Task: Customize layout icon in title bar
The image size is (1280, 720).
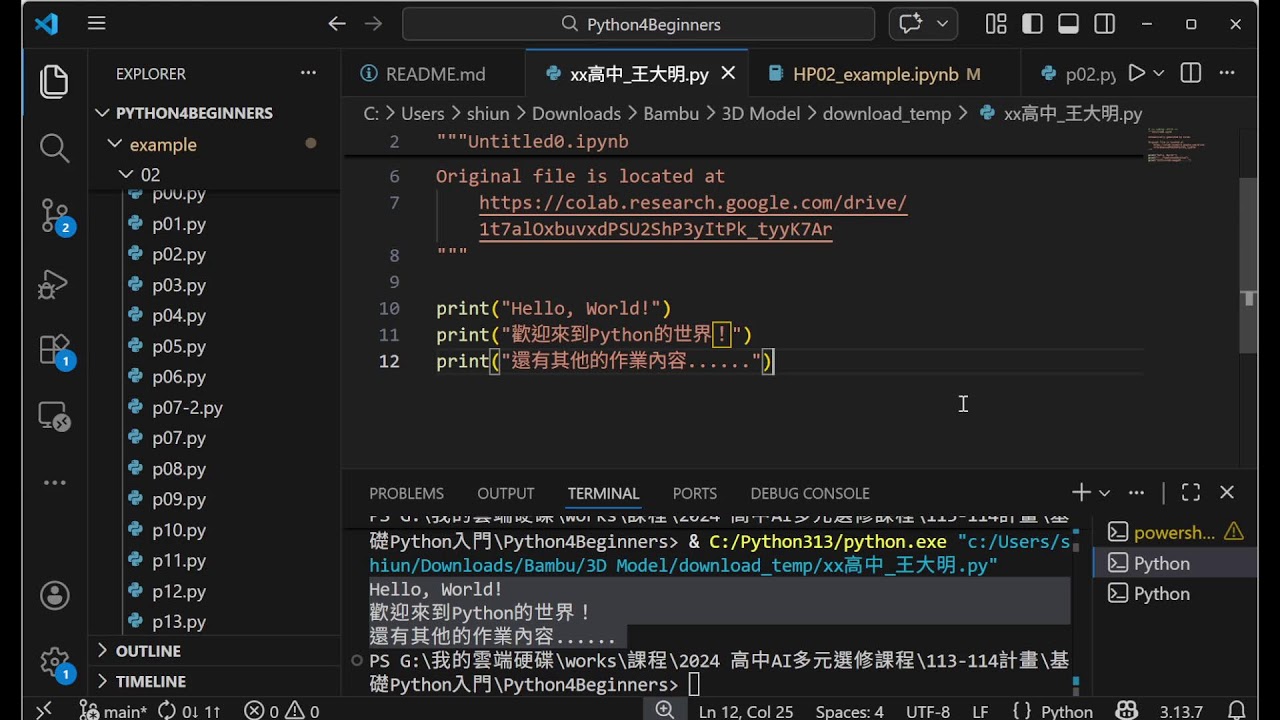Action: coord(996,24)
